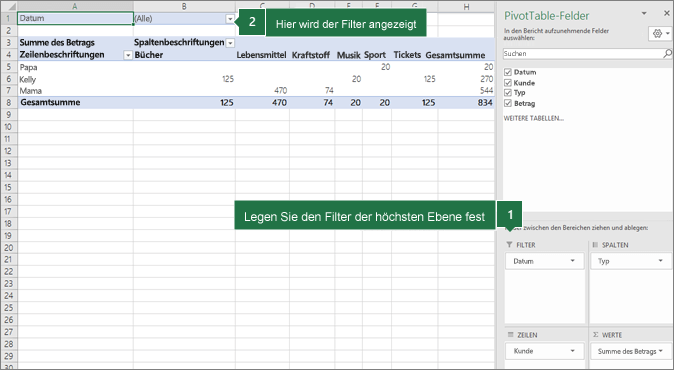This screenshot has width=674, height=370.
Task: Close the PivotTable-Felder pane
Action: coord(667,14)
